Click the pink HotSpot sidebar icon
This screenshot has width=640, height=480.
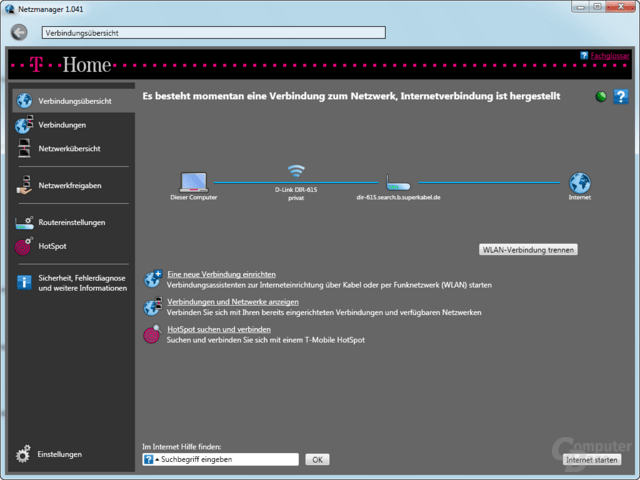click(x=24, y=246)
